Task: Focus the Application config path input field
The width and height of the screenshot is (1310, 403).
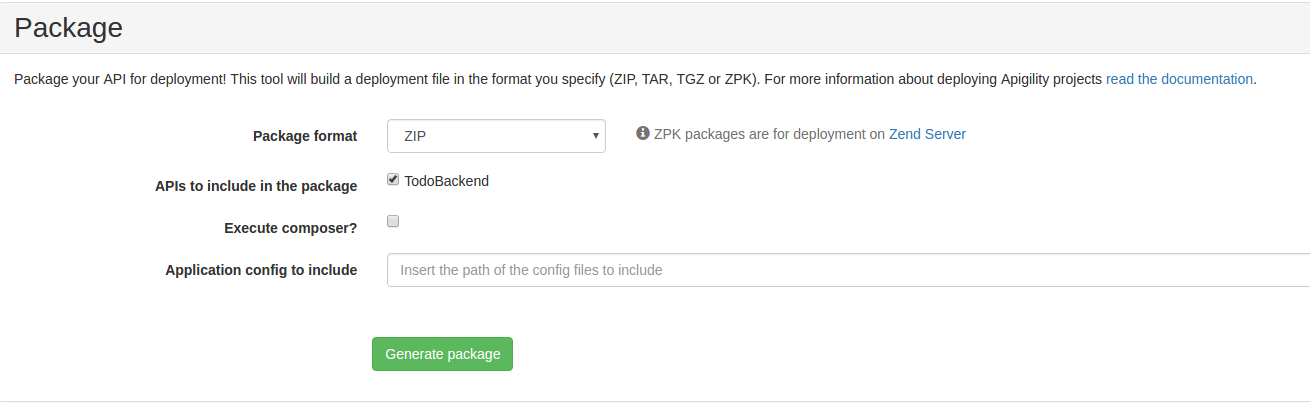Action: click(848, 270)
